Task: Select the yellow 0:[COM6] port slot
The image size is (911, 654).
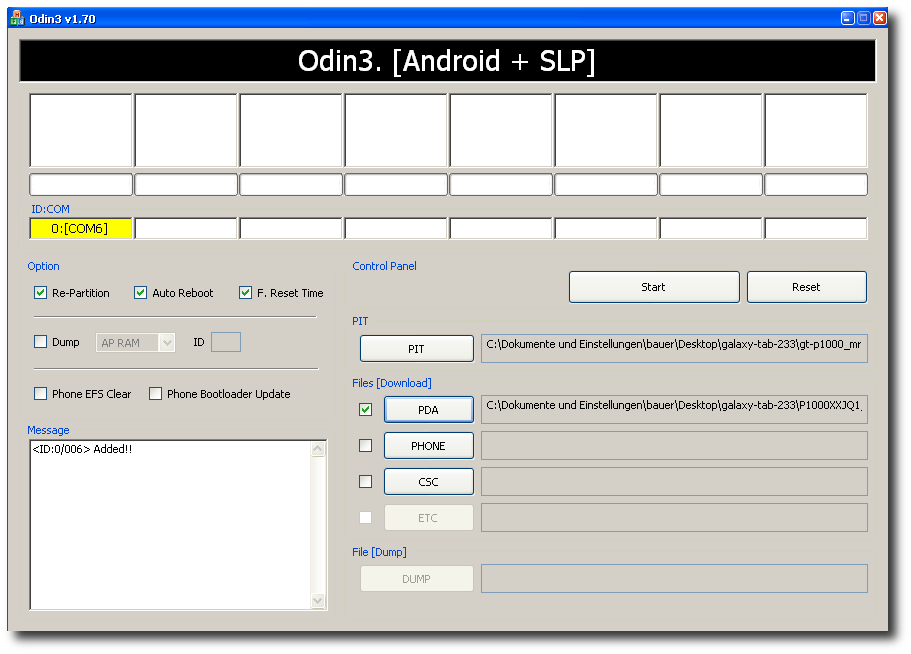Action: coord(81,228)
